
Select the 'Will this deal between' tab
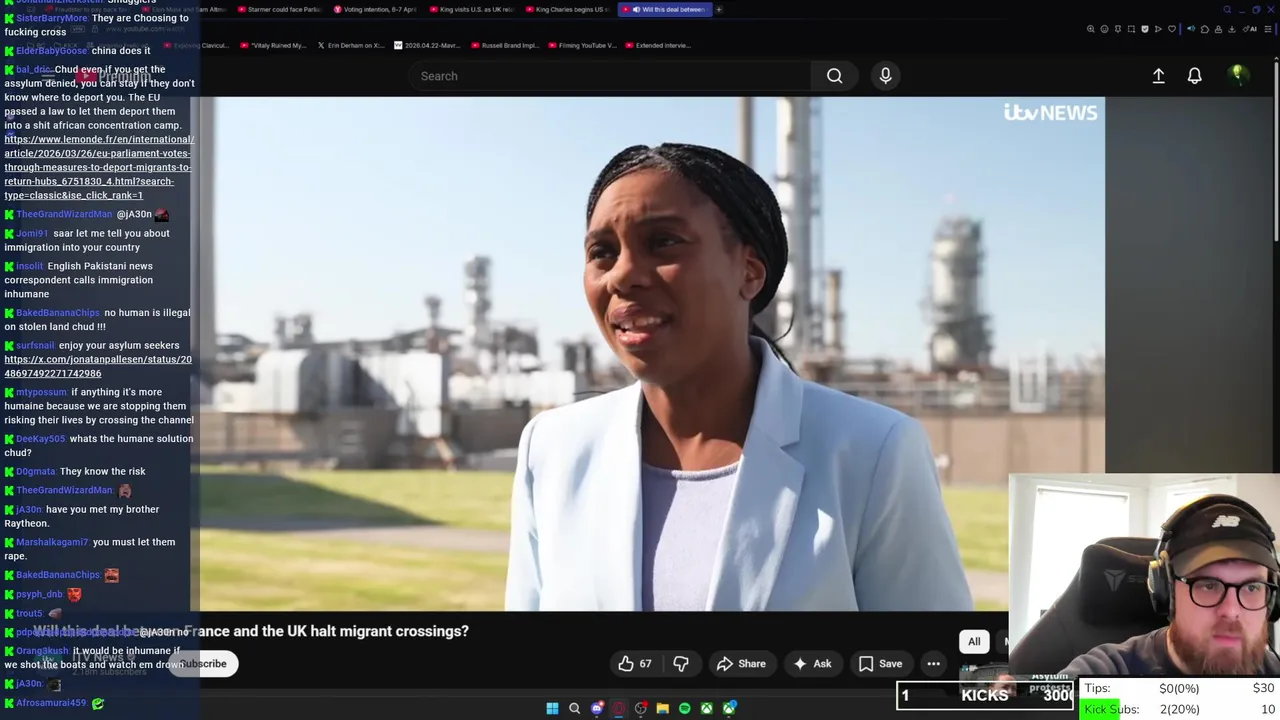665,9
